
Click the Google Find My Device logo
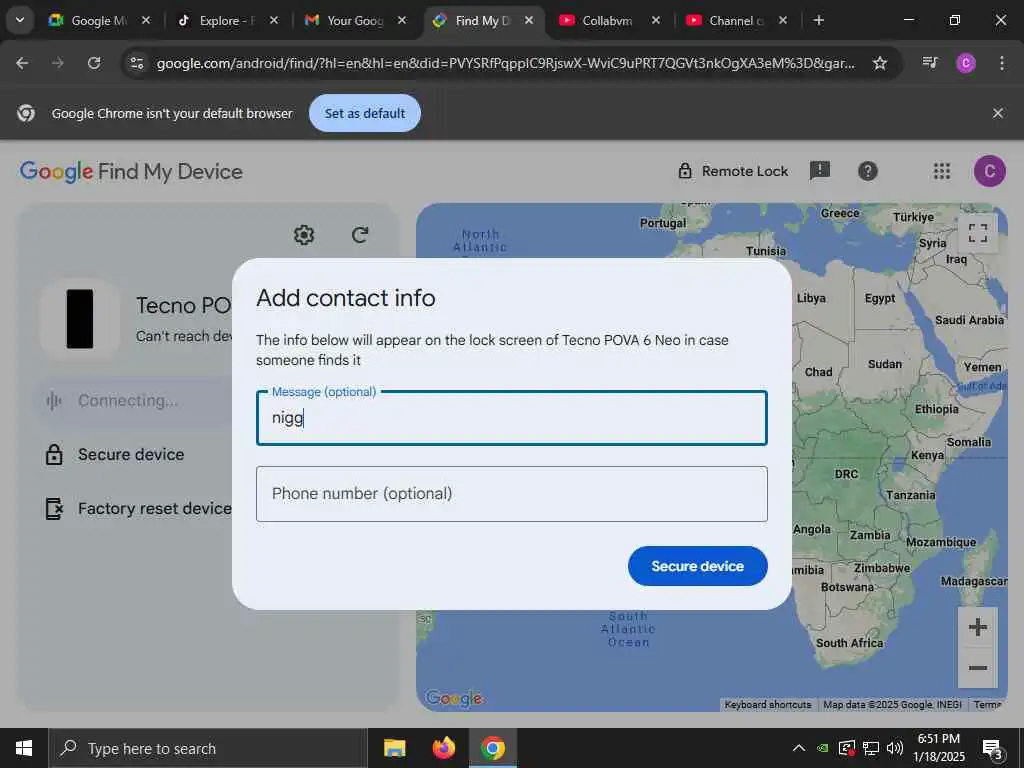click(131, 172)
